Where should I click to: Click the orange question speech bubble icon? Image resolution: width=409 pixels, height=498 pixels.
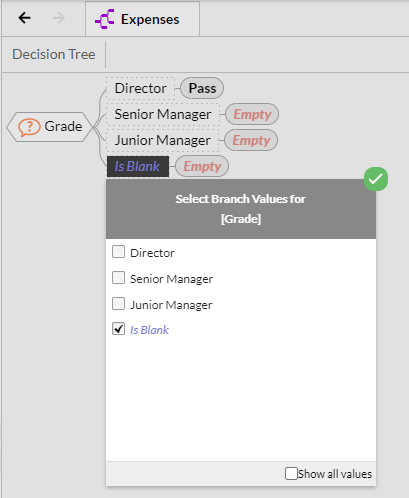coord(29,127)
